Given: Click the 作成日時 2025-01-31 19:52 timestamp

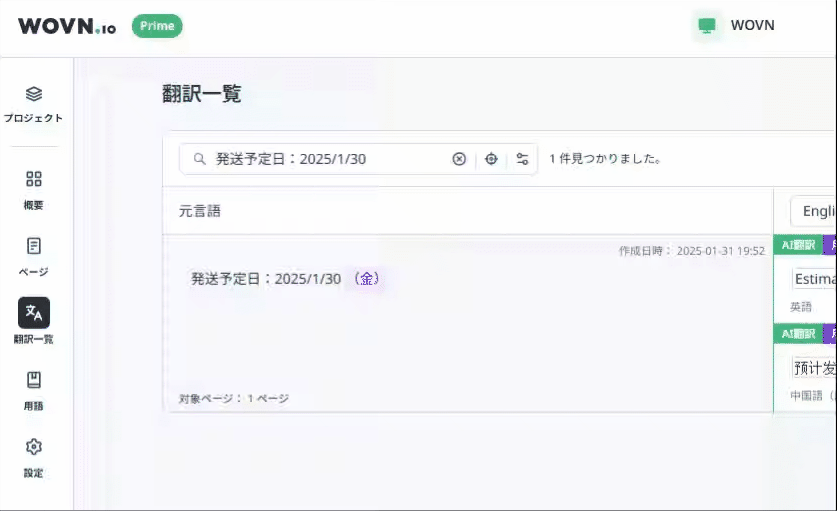Looking at the screenshot, I should [x=692, y=251].
